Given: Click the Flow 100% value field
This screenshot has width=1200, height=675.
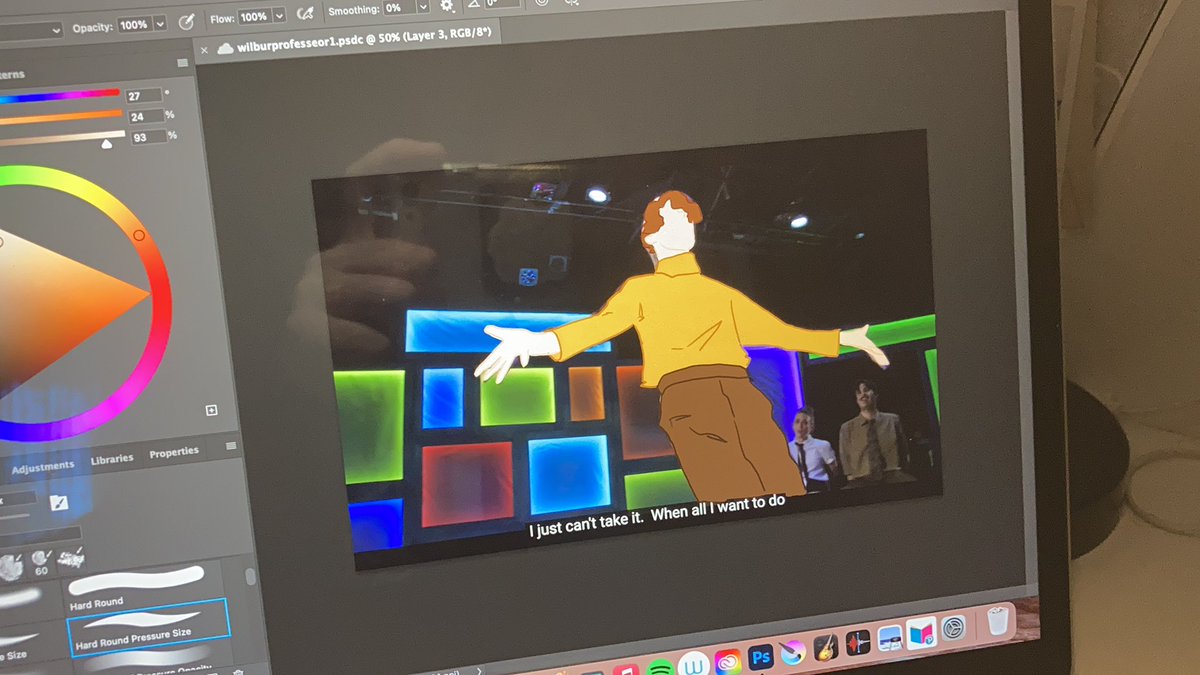Looking at the screenshot, I should (254, 17).
